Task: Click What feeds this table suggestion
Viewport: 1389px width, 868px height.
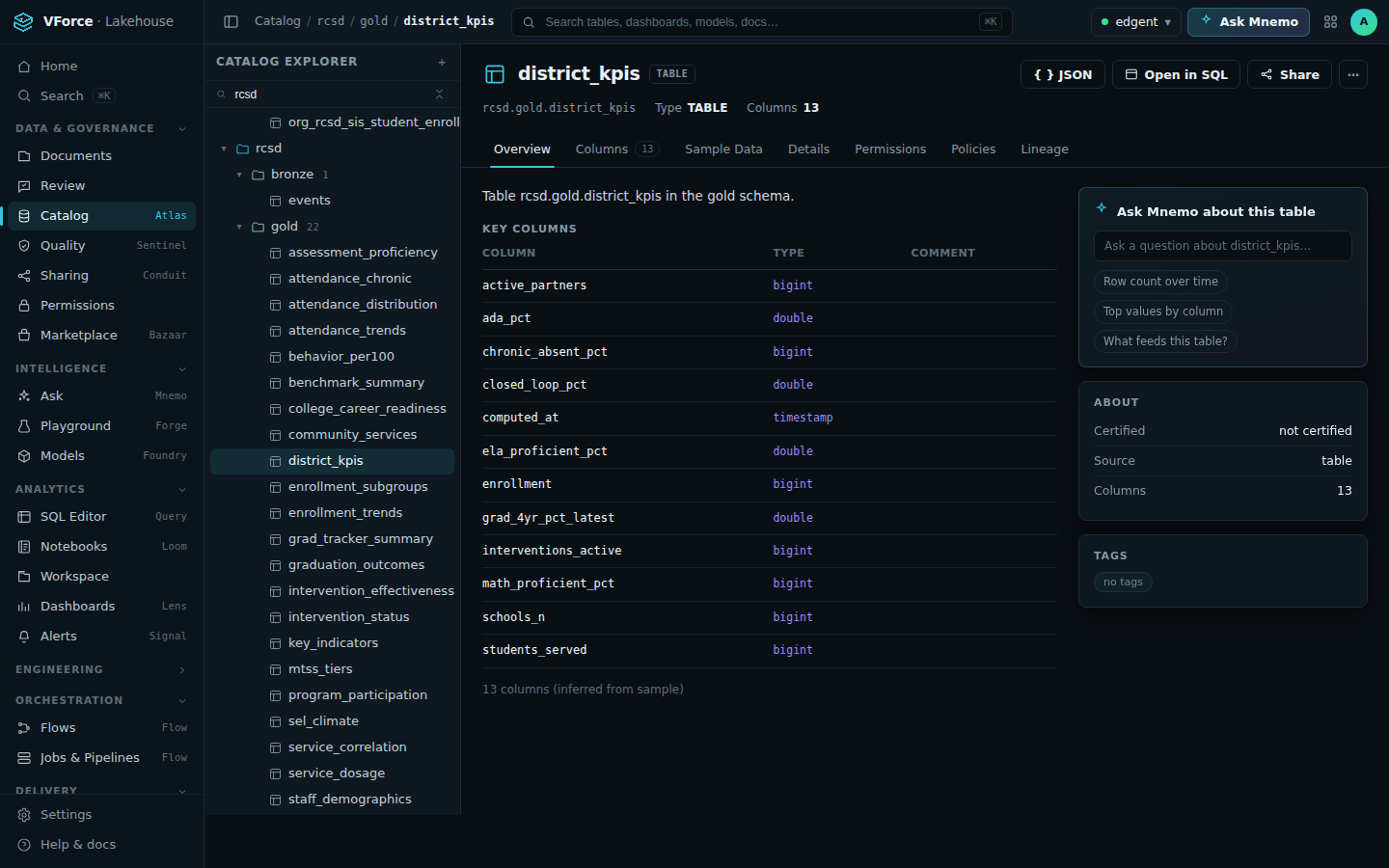Action: coord(1165,341)
